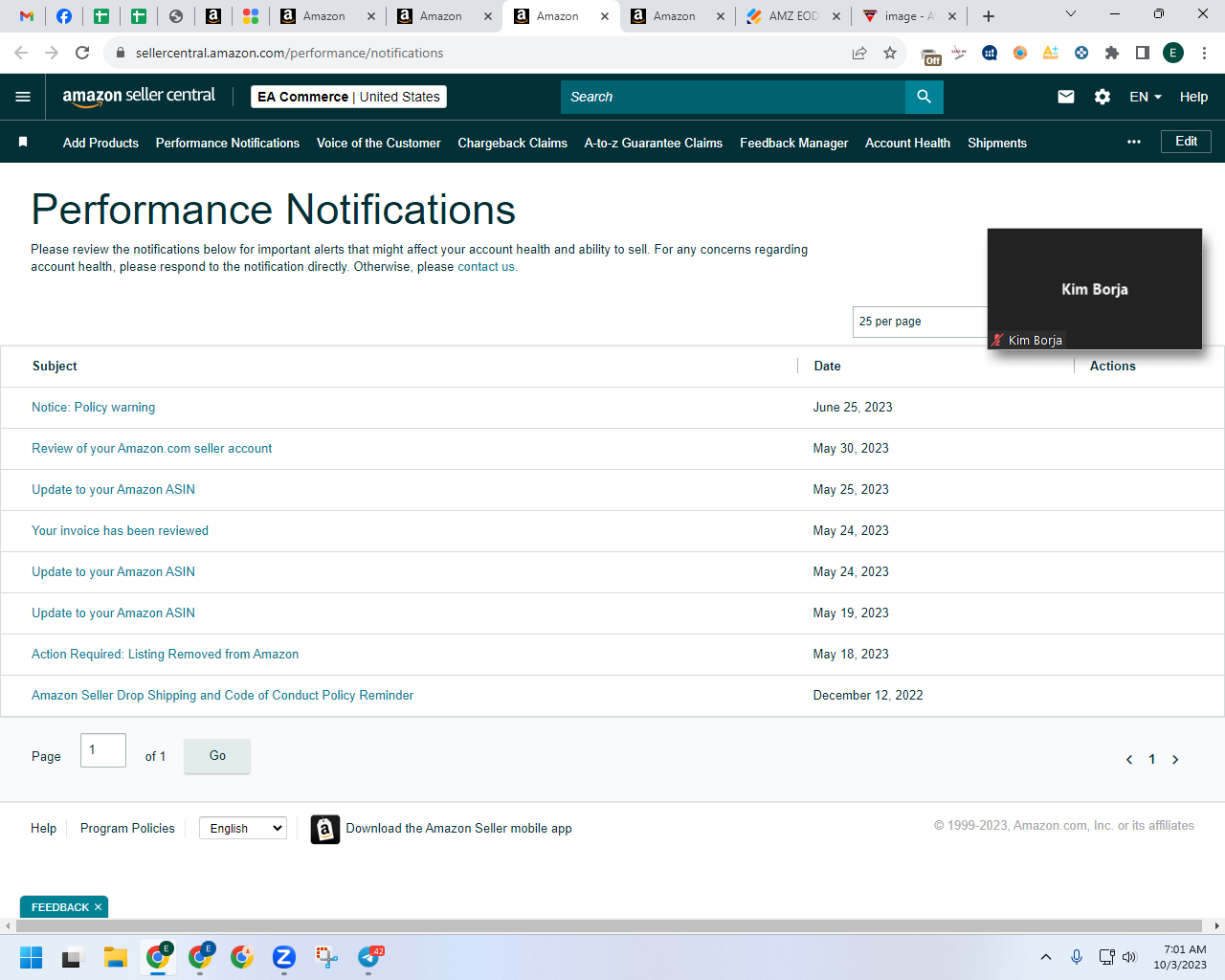This screenshot has width=1225, height=980.
Task: Click the browser address bar URL
Action: (x=289, y=53)
